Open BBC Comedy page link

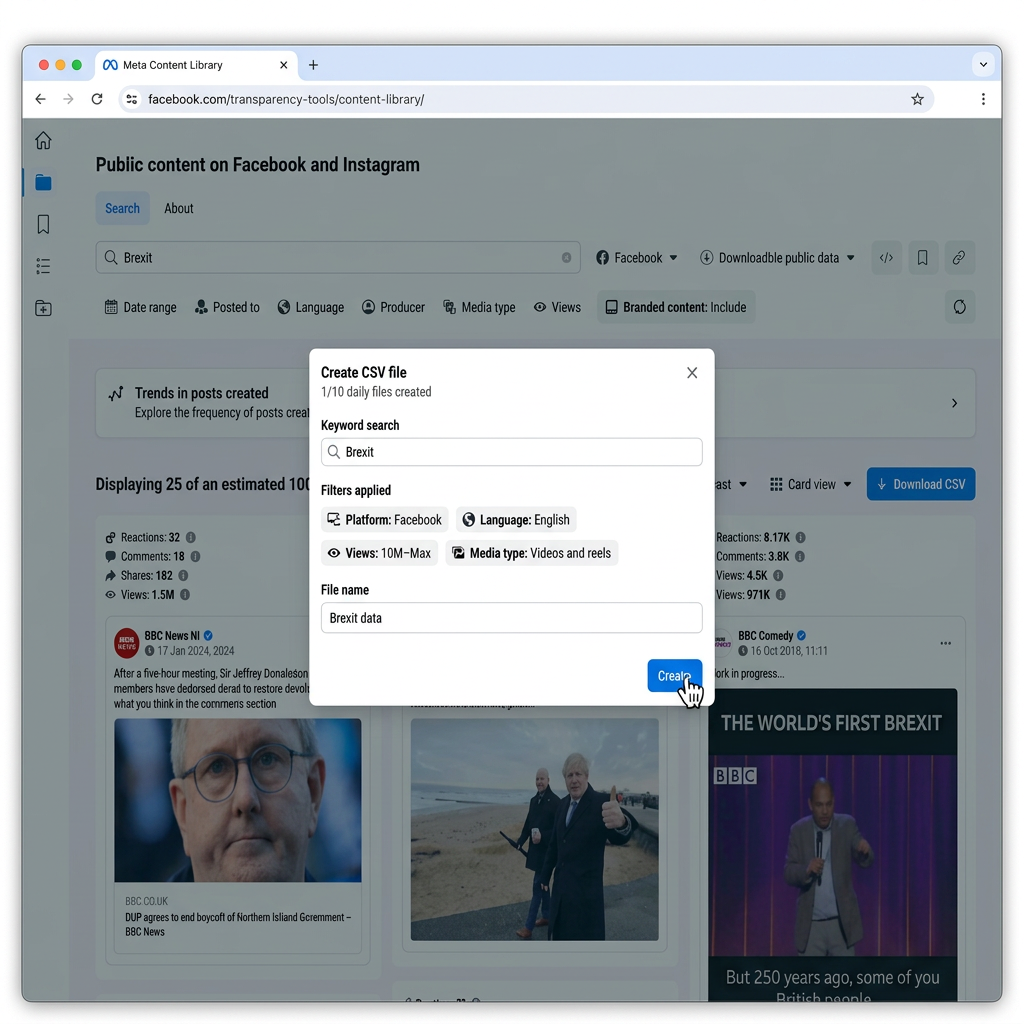pos(765,635)
